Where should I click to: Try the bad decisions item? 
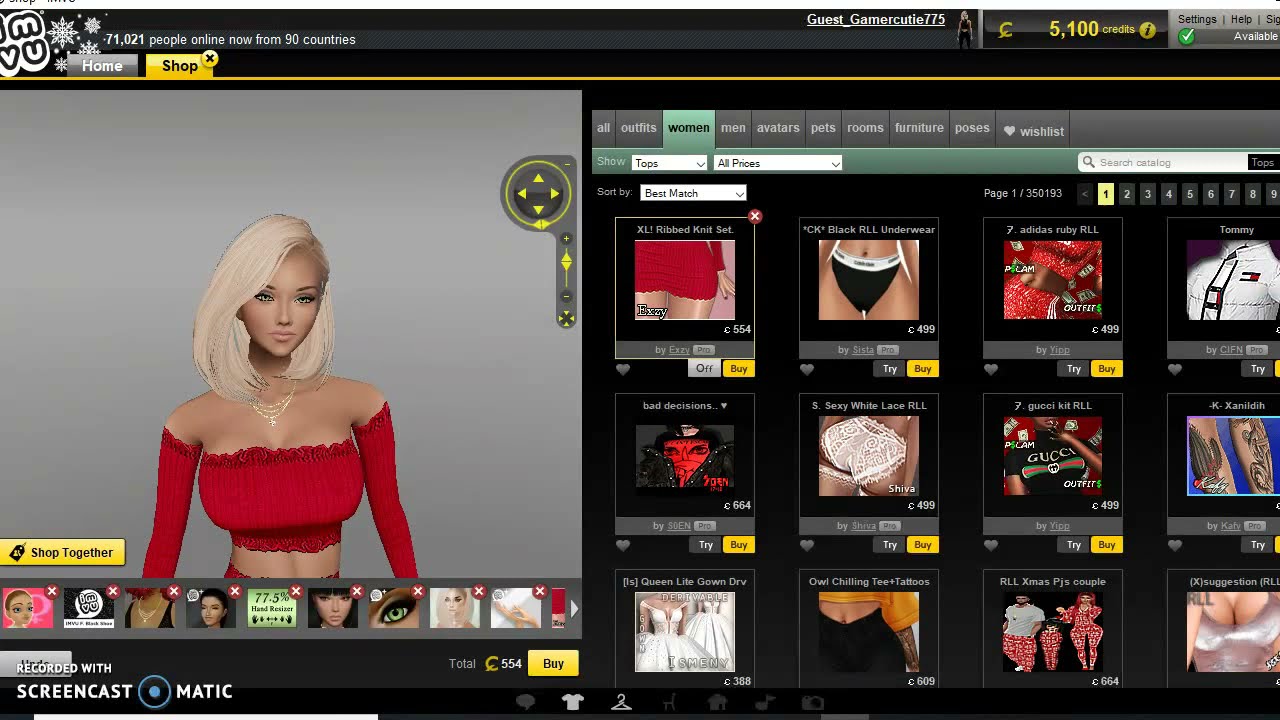[x=706, y=545]
